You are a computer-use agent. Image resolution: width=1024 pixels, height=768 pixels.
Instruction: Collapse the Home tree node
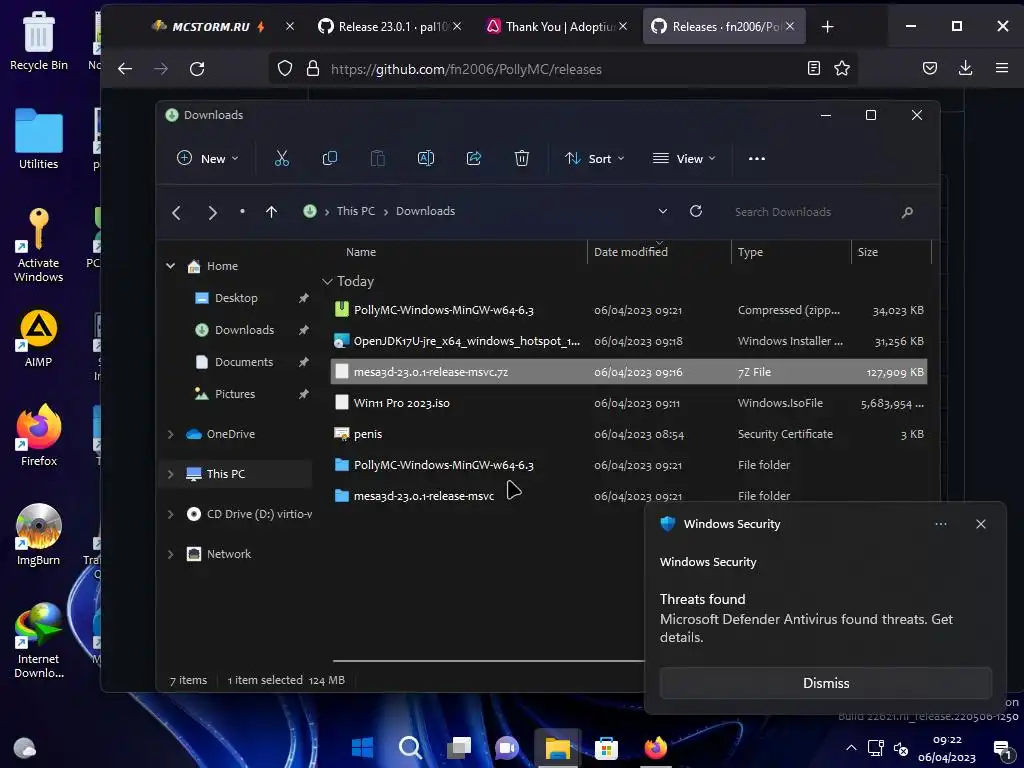point(170,266)
